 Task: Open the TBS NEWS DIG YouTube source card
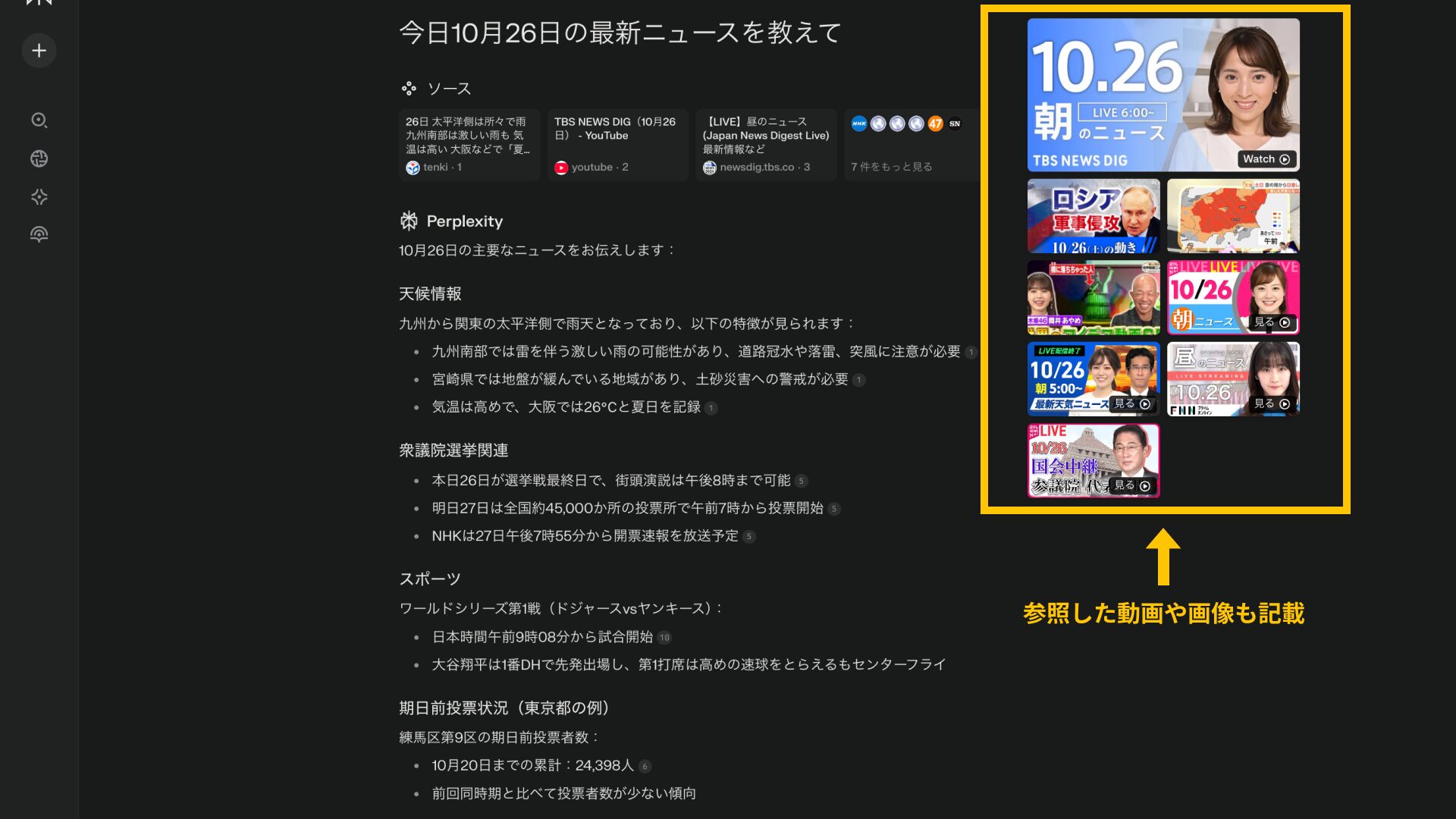[x=617, y=144]
